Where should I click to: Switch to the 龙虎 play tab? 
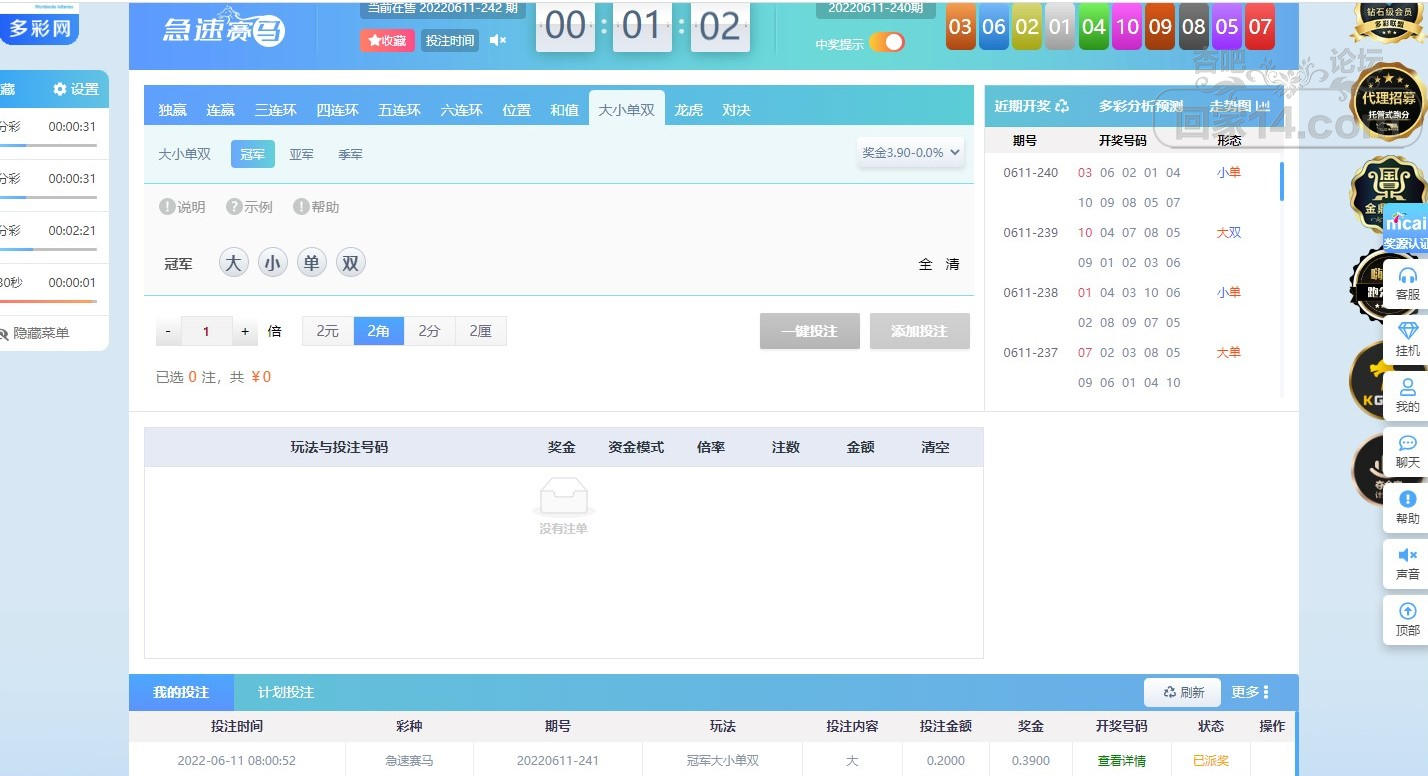(688, 110)
